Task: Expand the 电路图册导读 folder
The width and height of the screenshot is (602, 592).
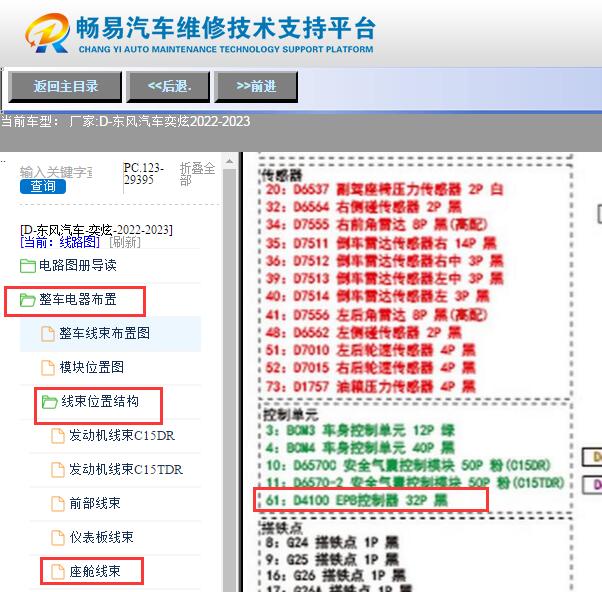Action: (78, 265)
